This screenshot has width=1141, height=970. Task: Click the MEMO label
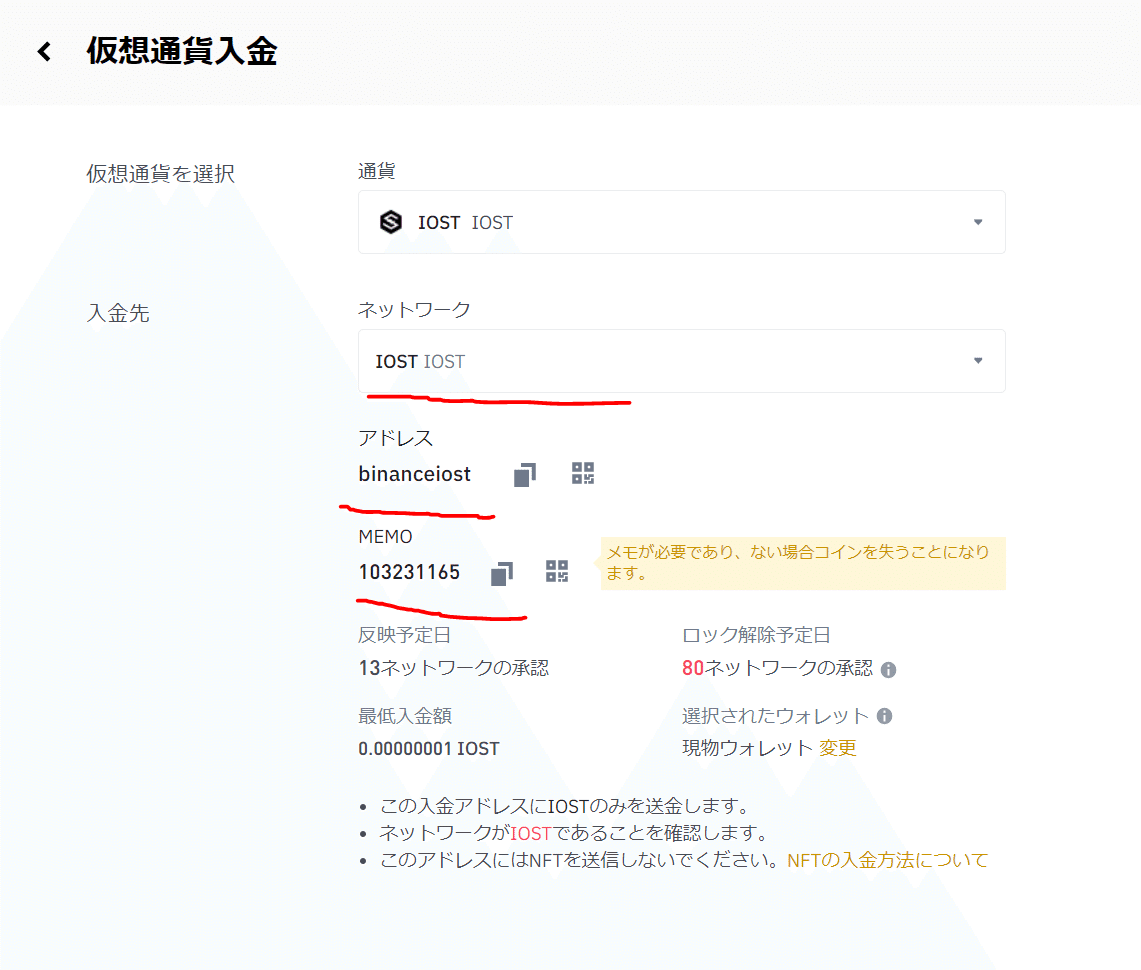[x=386, y=537]
